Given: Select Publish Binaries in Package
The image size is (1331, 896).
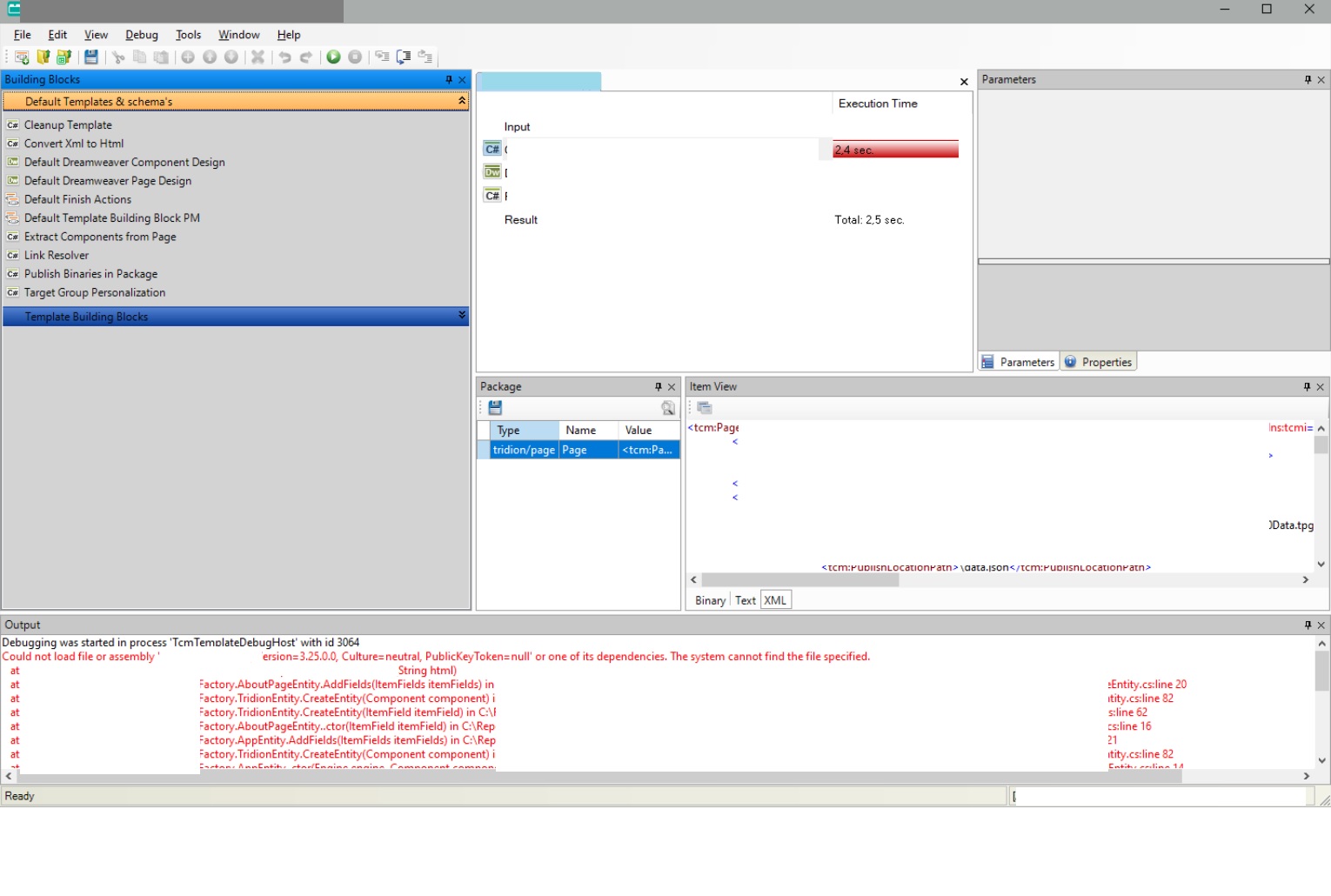Looking at the screenshot, I should click(90, 274).
